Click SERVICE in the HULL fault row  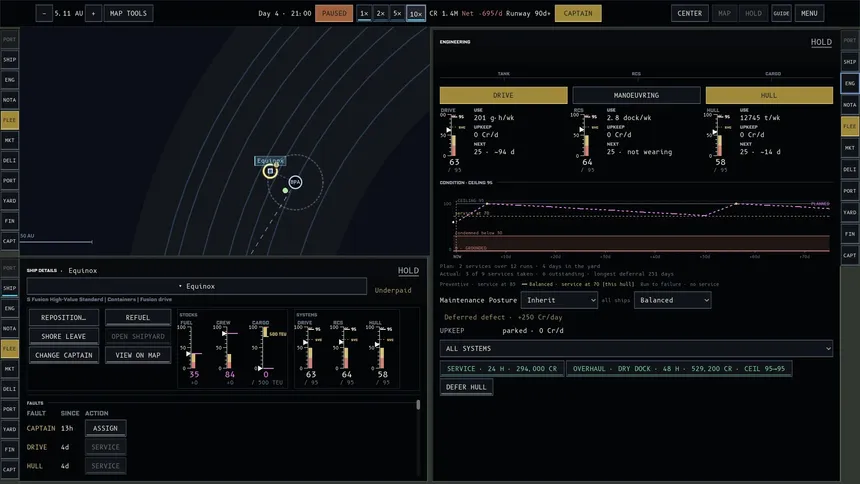[105, 466]
